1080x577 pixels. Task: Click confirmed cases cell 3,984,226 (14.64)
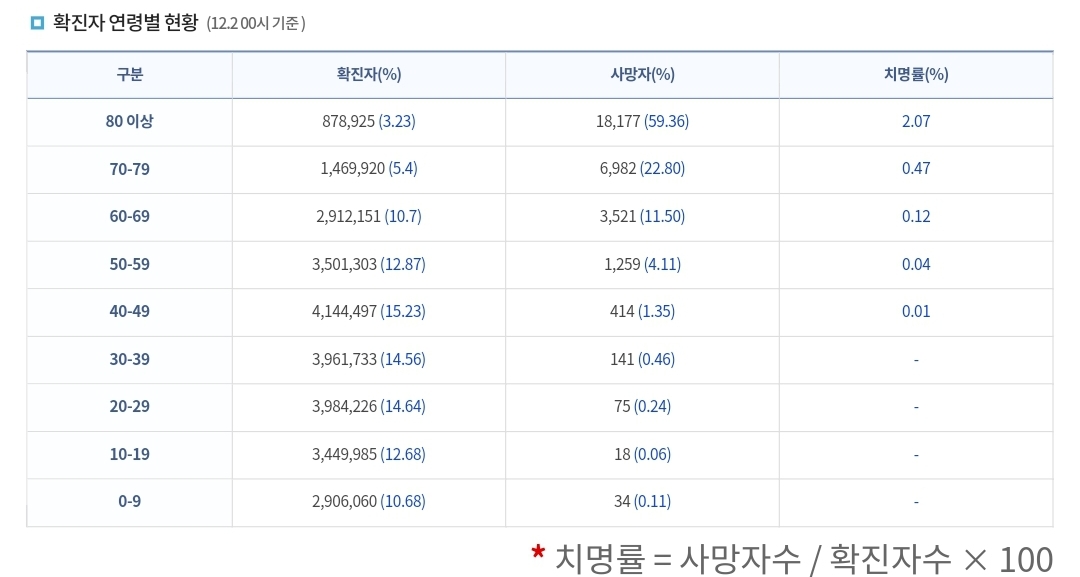pos(368,406)
